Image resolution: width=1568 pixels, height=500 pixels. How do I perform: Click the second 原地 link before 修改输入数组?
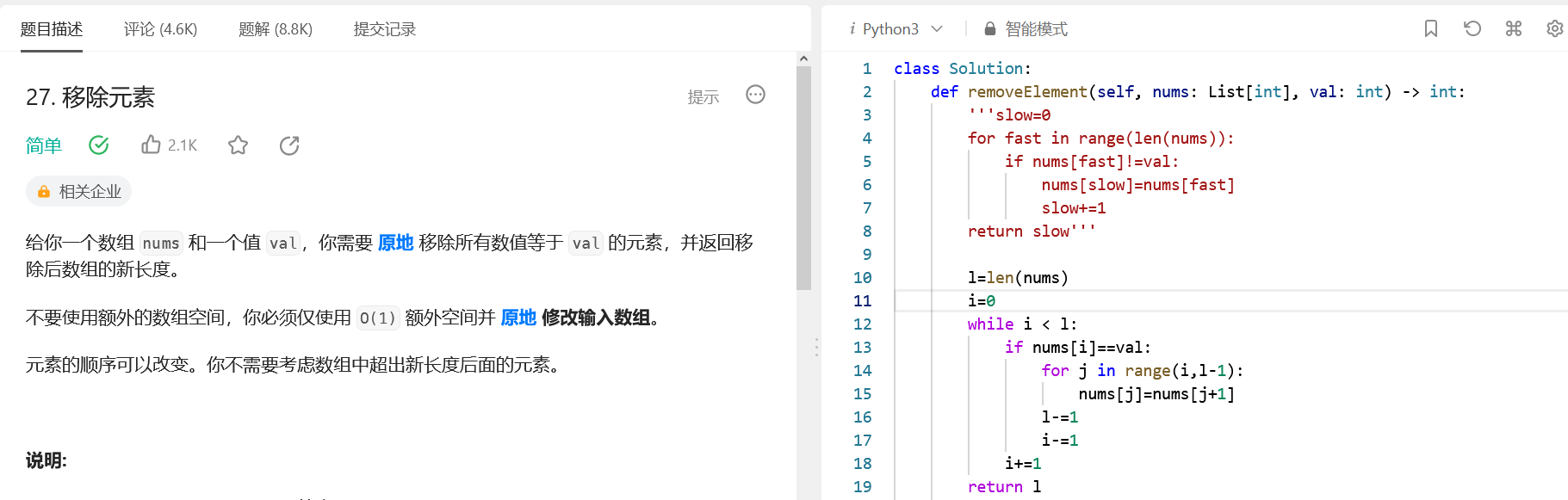(x=518, y=318)
